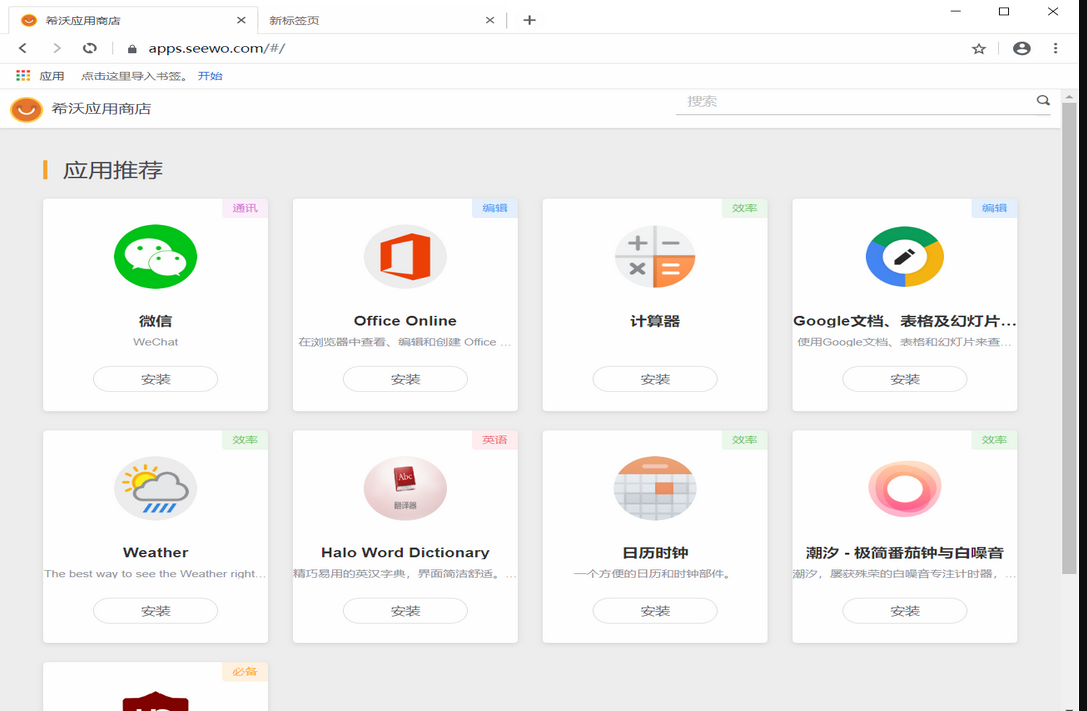The height and width of the screenshot is (711, 1087).
Task: Open the browser three-dot menu
Action: coord(1055,49)
